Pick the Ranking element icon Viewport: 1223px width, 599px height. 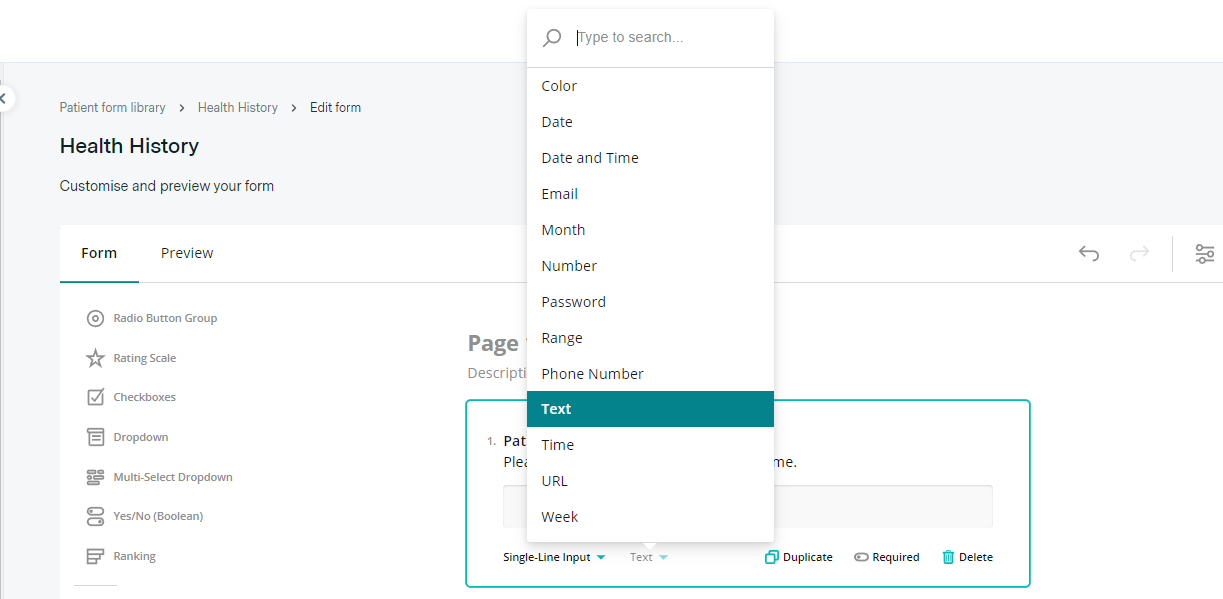96,556
